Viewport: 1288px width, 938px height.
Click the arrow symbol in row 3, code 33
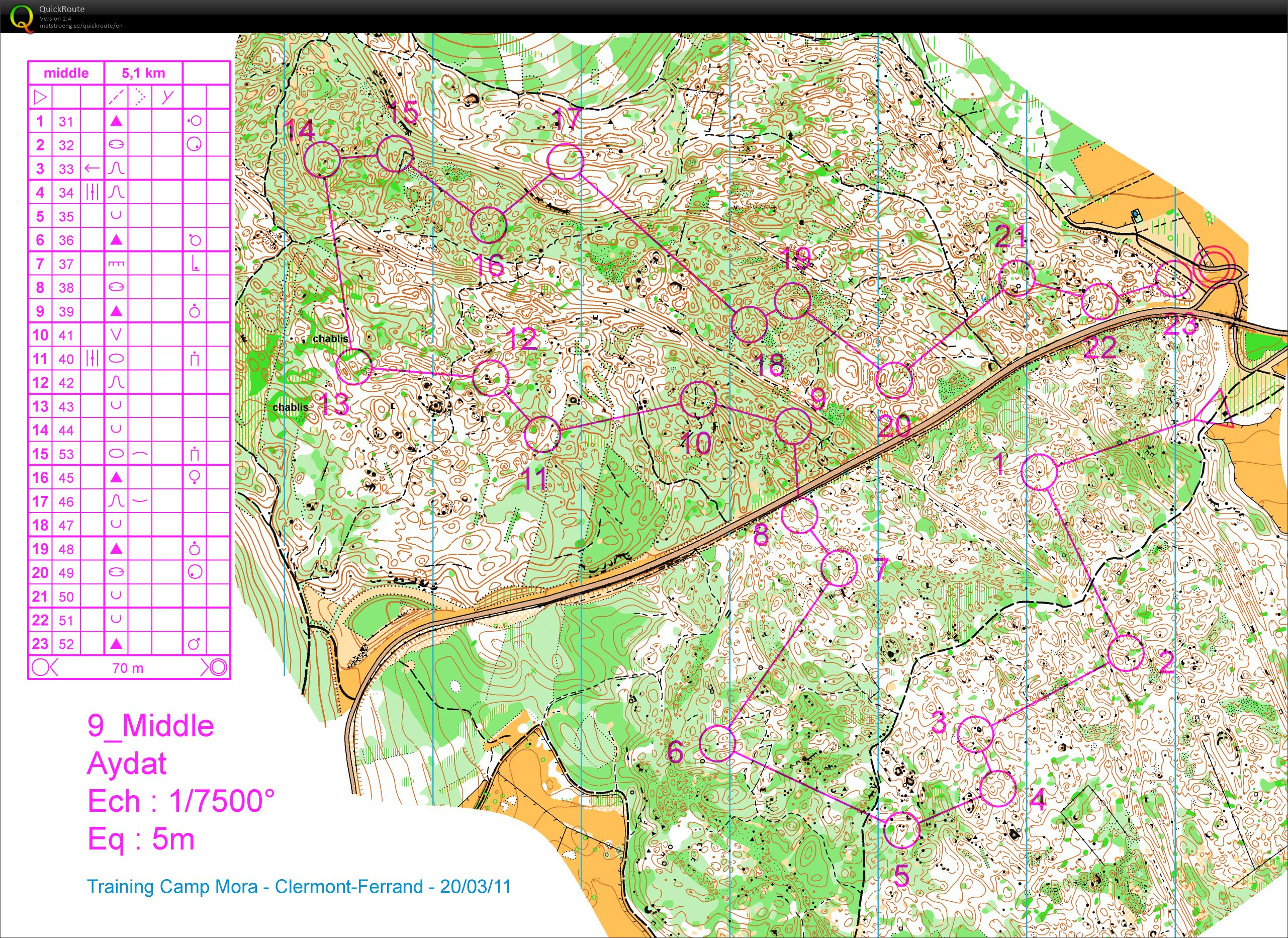pos(91,168)
